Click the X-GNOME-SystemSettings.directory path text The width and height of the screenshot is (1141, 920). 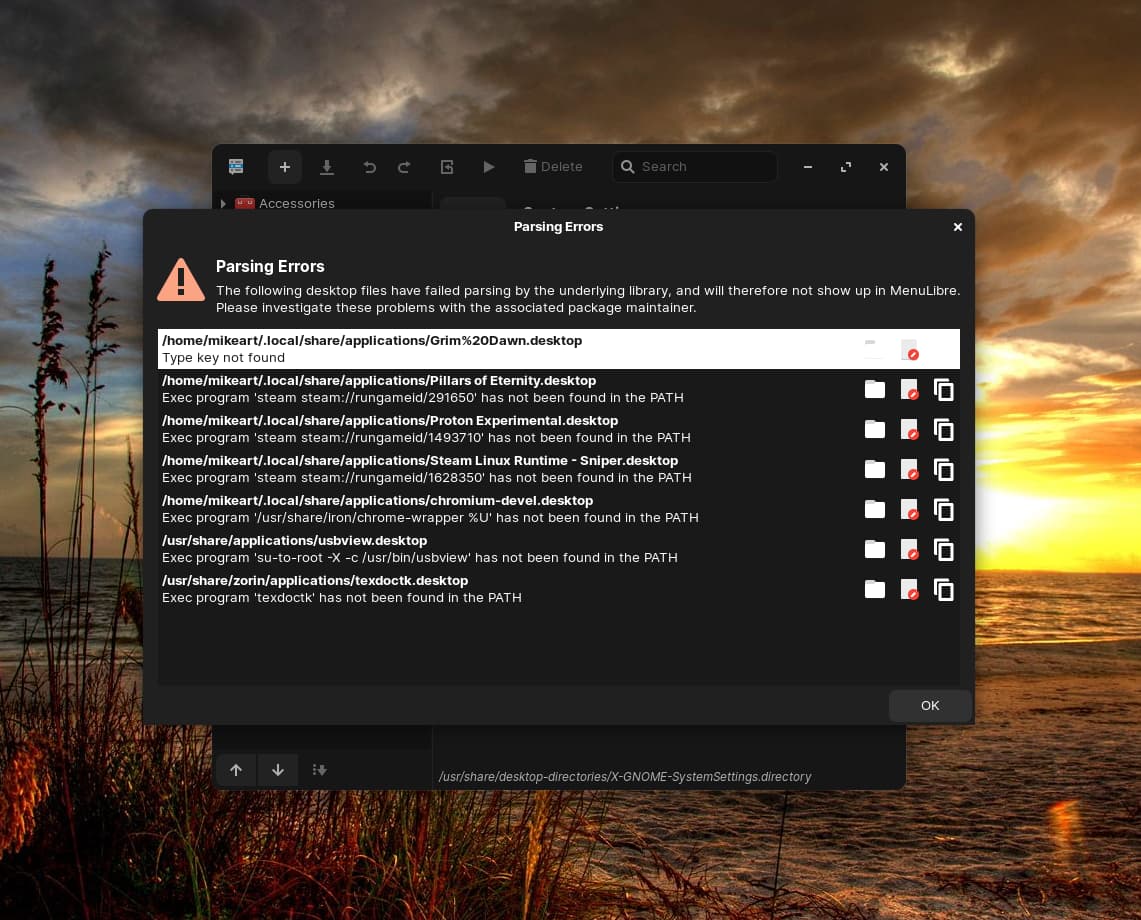click(625, 777)
